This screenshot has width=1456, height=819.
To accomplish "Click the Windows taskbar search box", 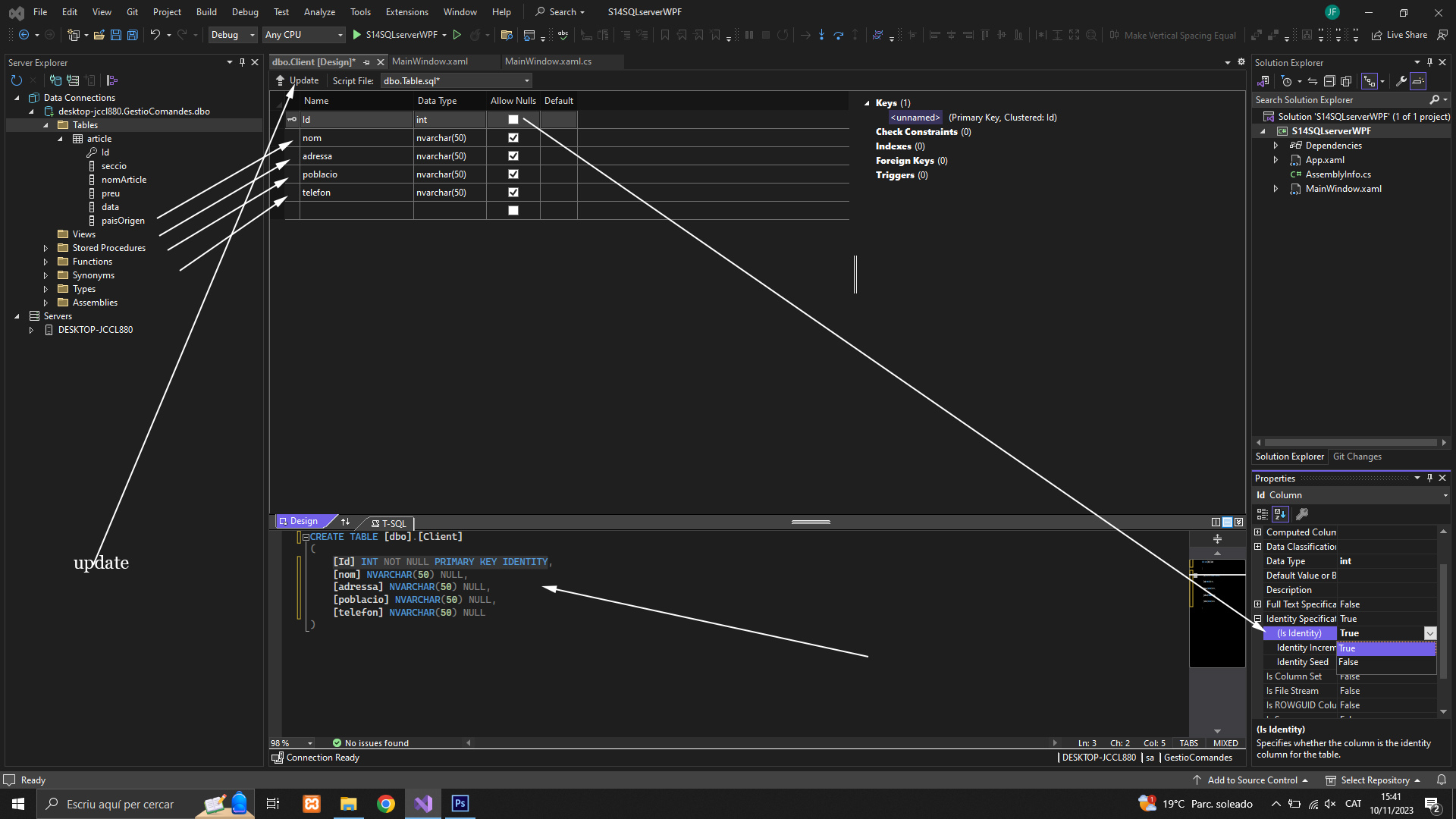I will point(120,804).
